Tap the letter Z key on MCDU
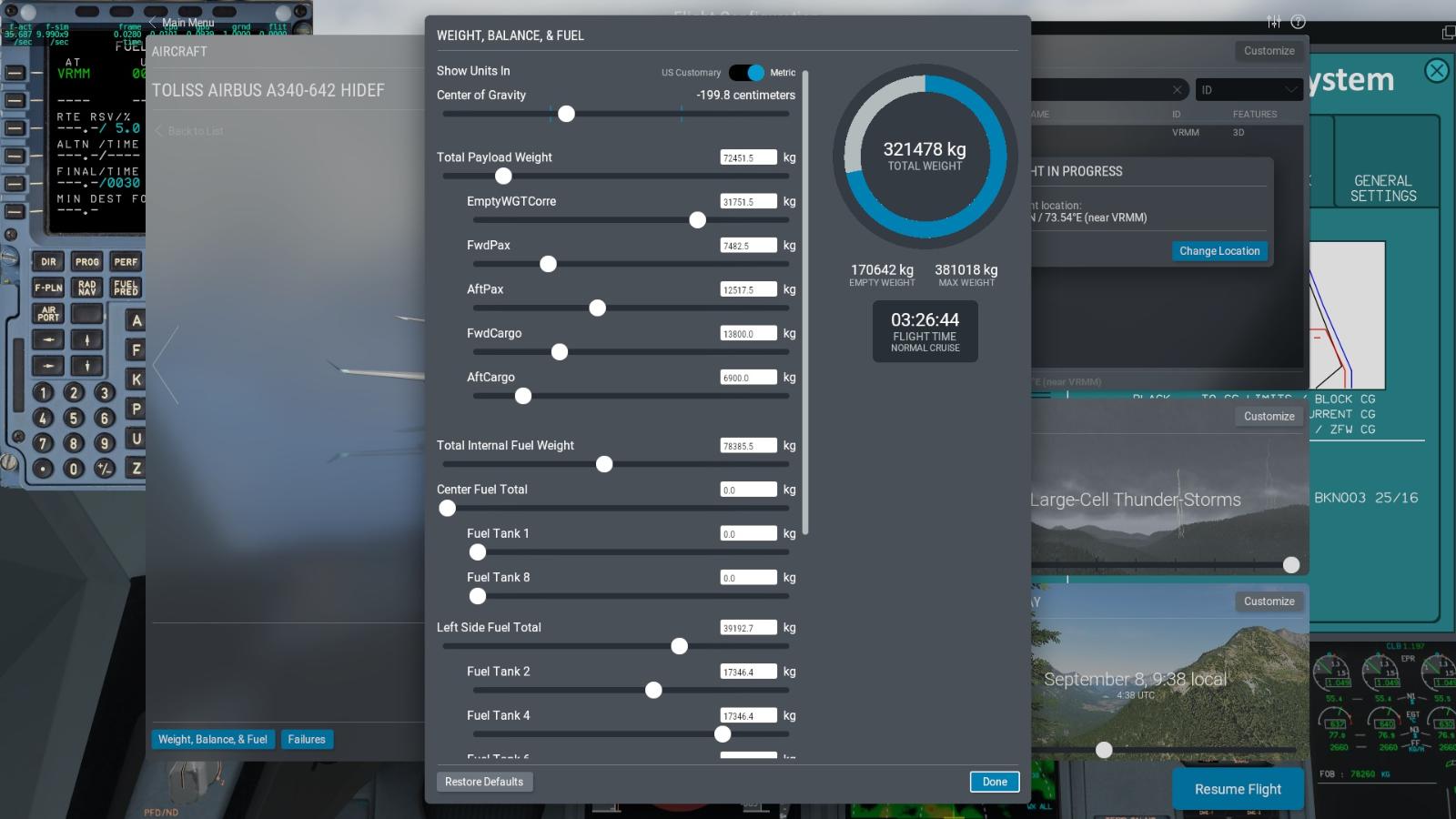1456x819 pixels. point(136,469)
